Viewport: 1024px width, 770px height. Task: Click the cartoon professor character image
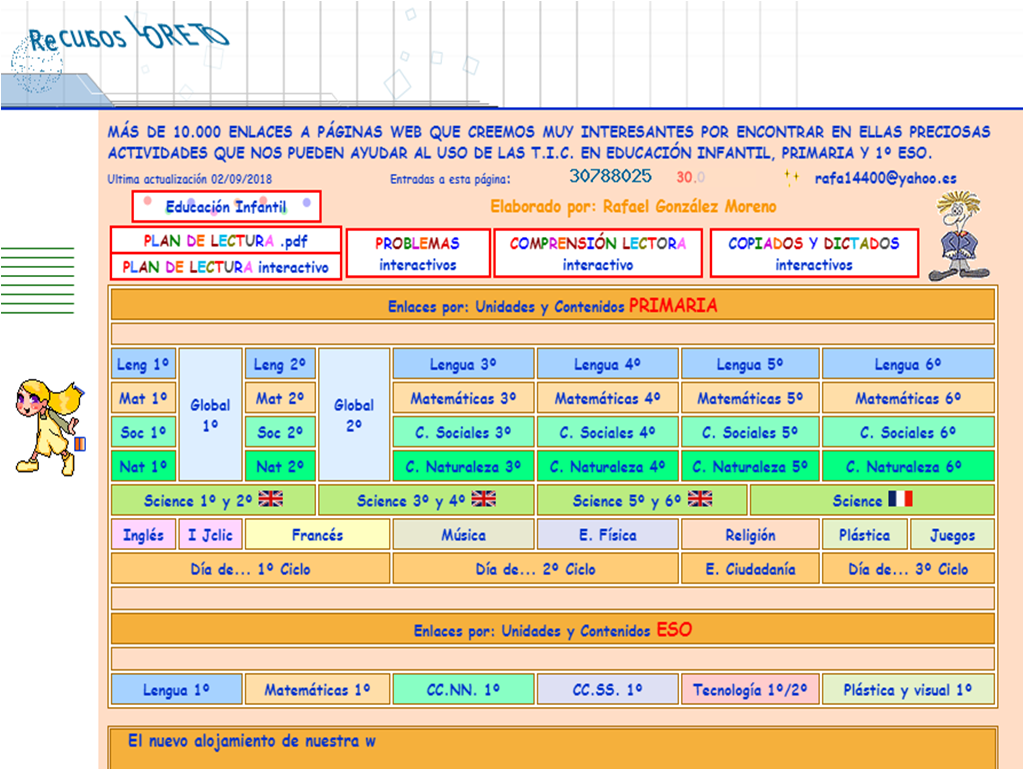(957, 237)
